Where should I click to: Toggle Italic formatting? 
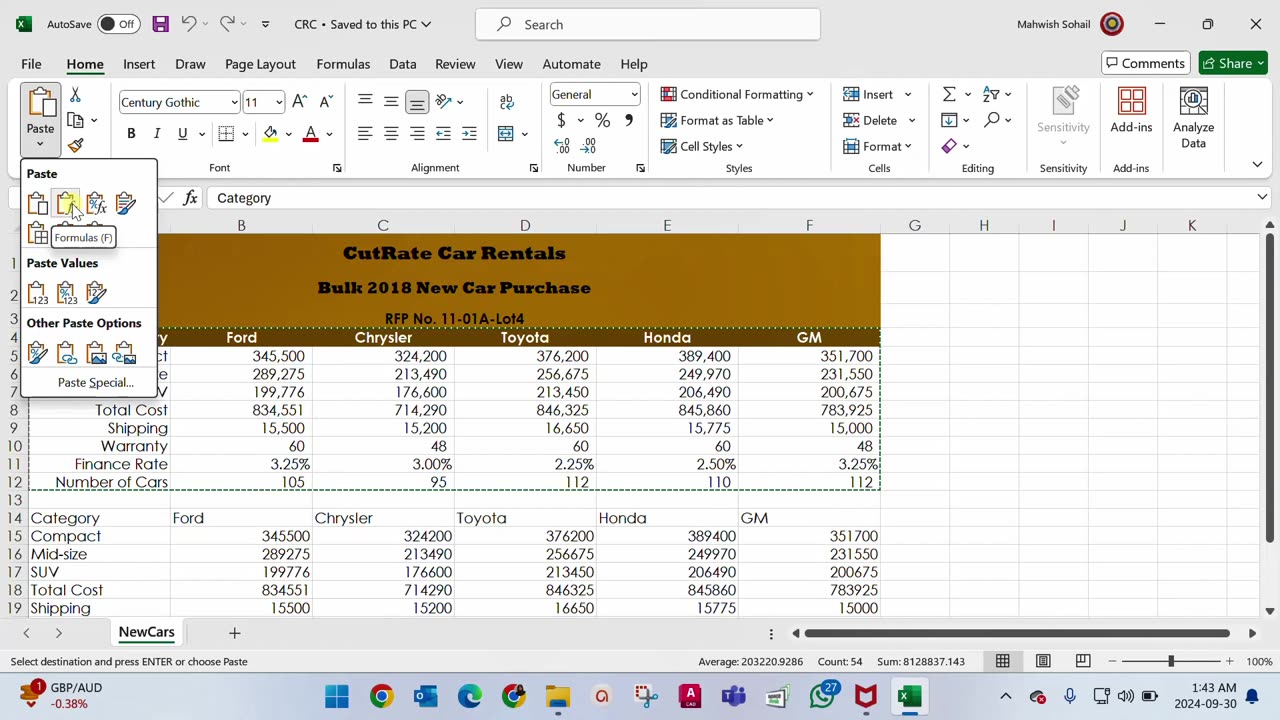pyautogui.click(x=157, y=134)
